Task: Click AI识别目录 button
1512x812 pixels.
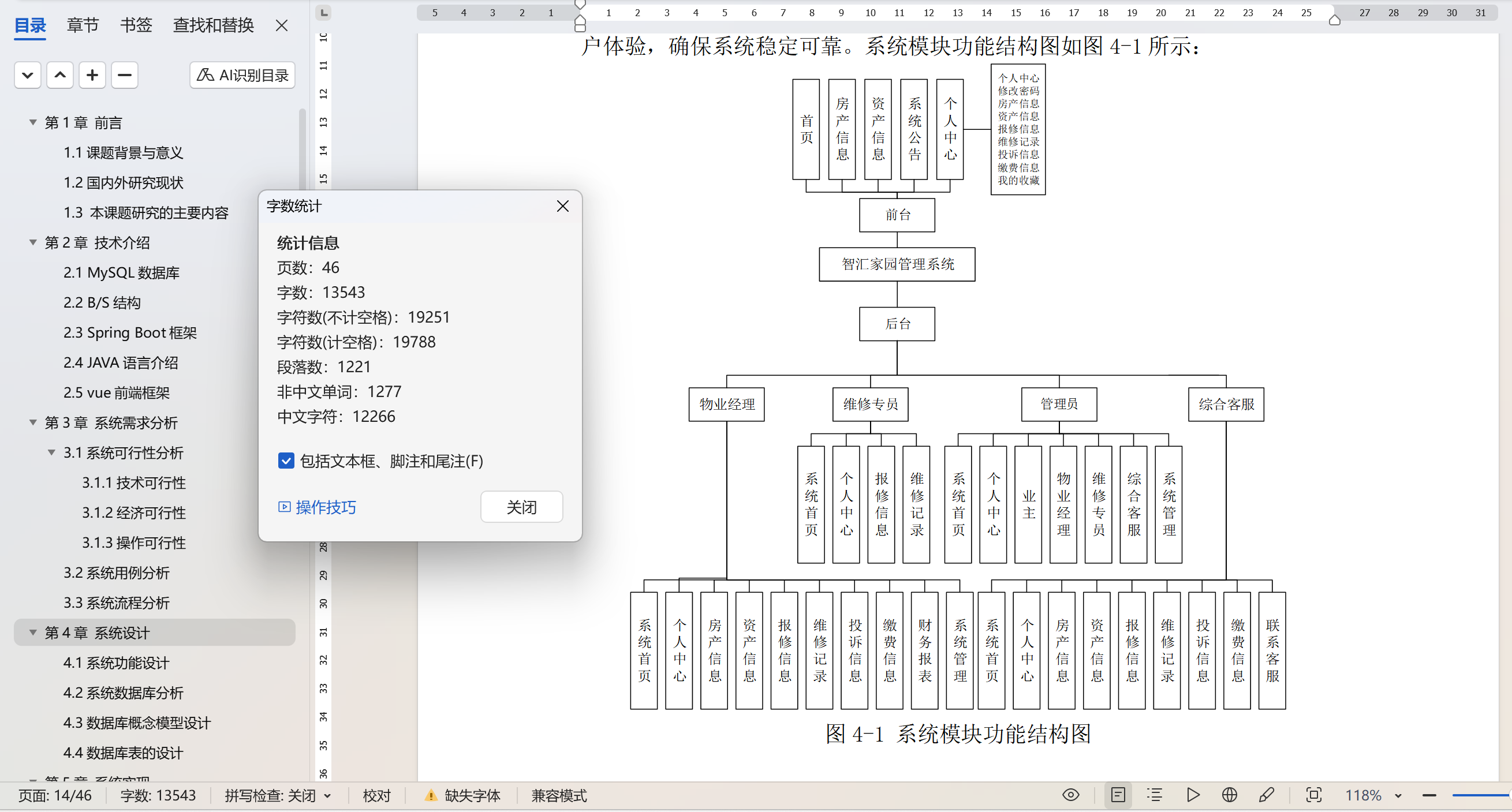Action: (242, 75)
